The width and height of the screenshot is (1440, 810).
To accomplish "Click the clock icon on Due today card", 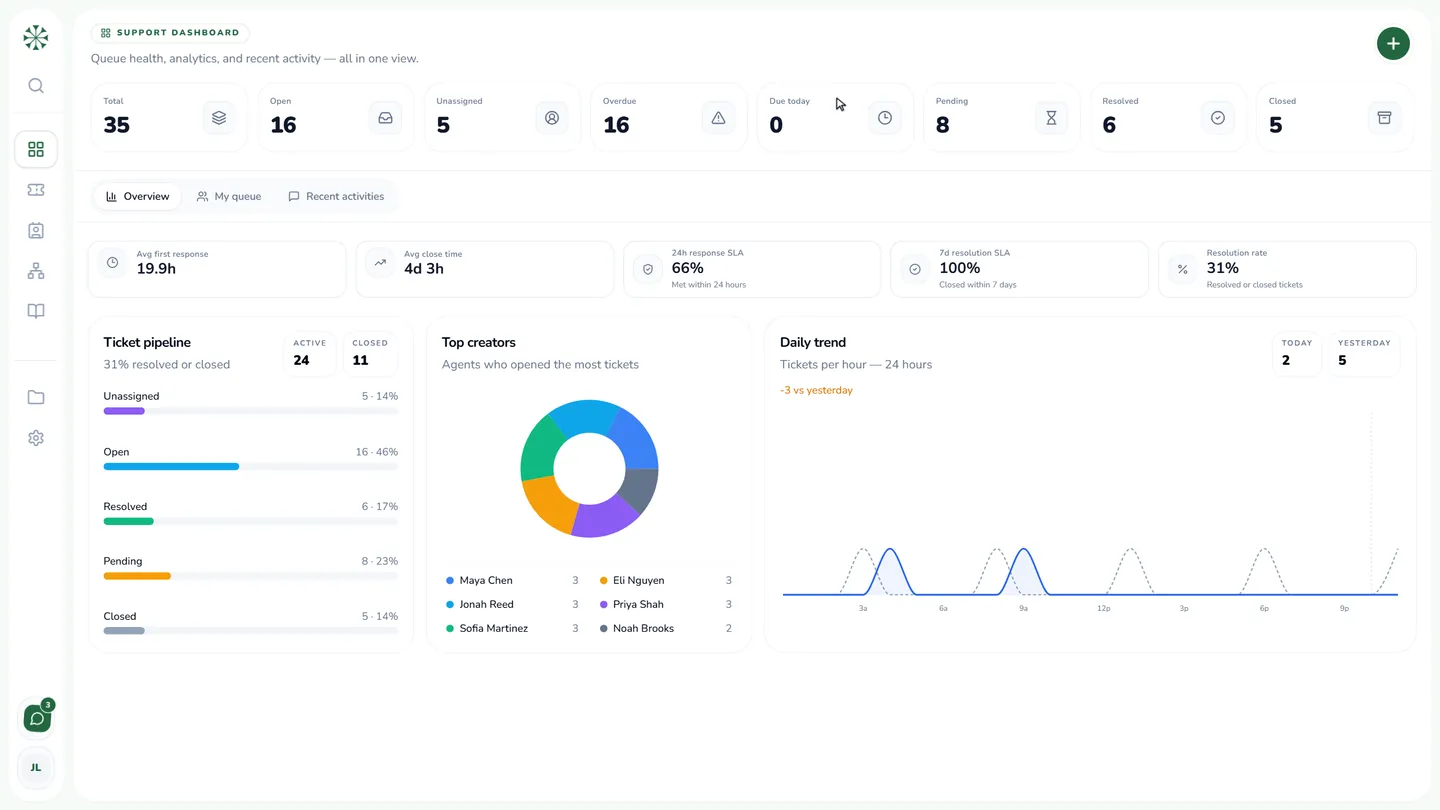I will [885, 118].
